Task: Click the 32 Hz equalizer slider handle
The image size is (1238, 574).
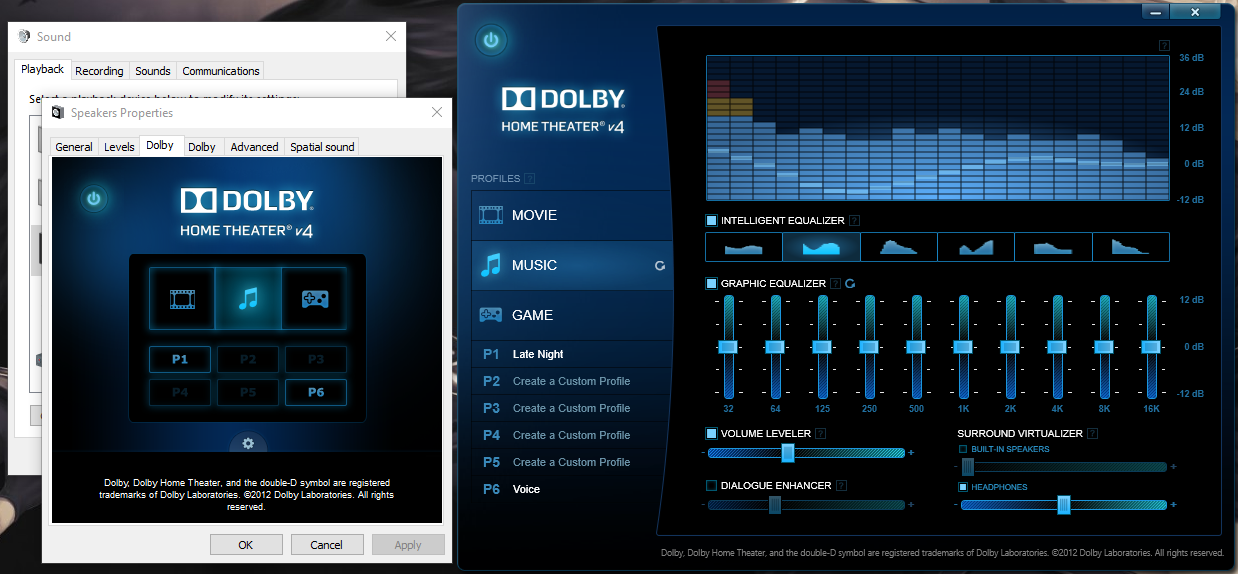Action: pyautogui.click(x=728, y=346)
